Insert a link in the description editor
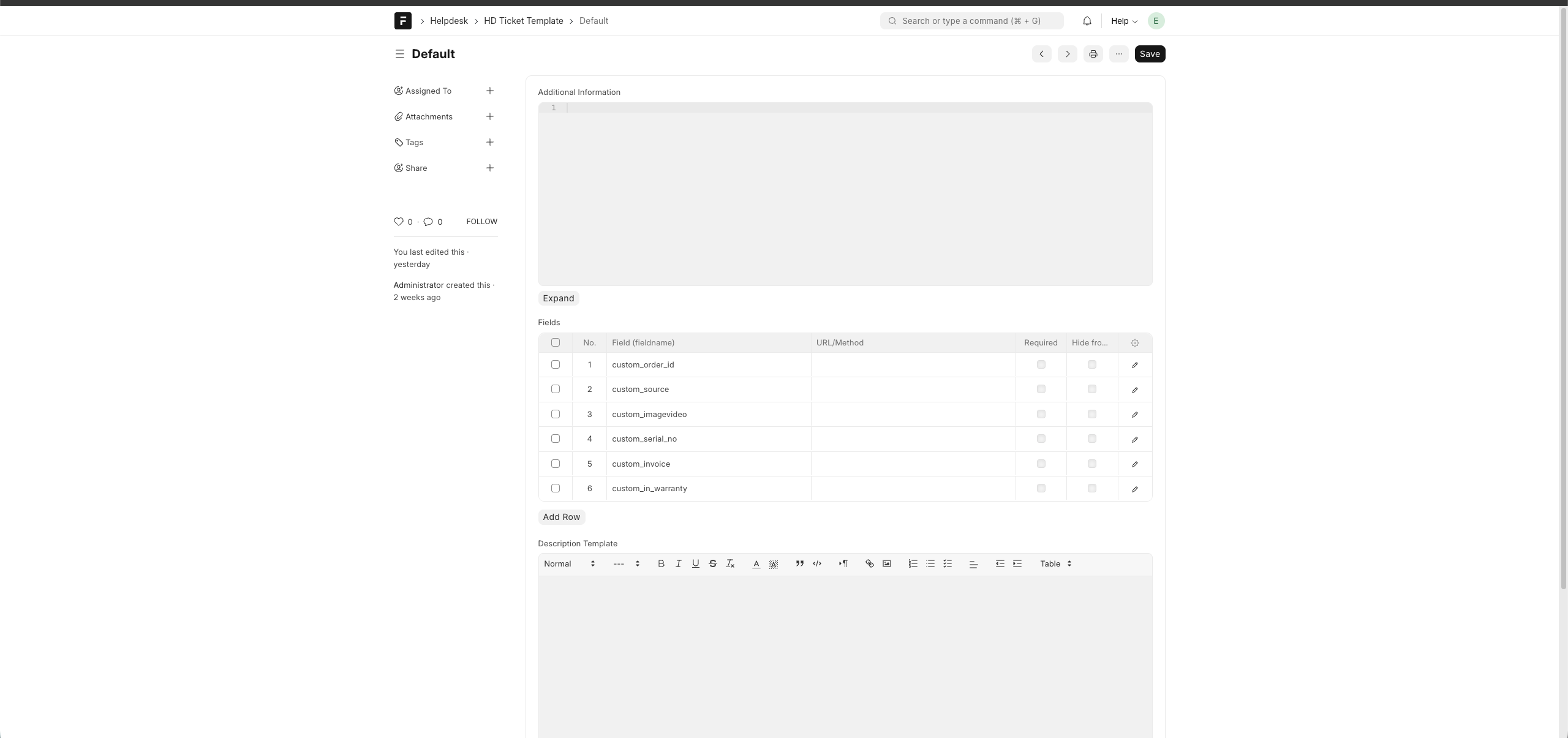This screenshot has height=738, width=1568. click(x=869, y=563)
